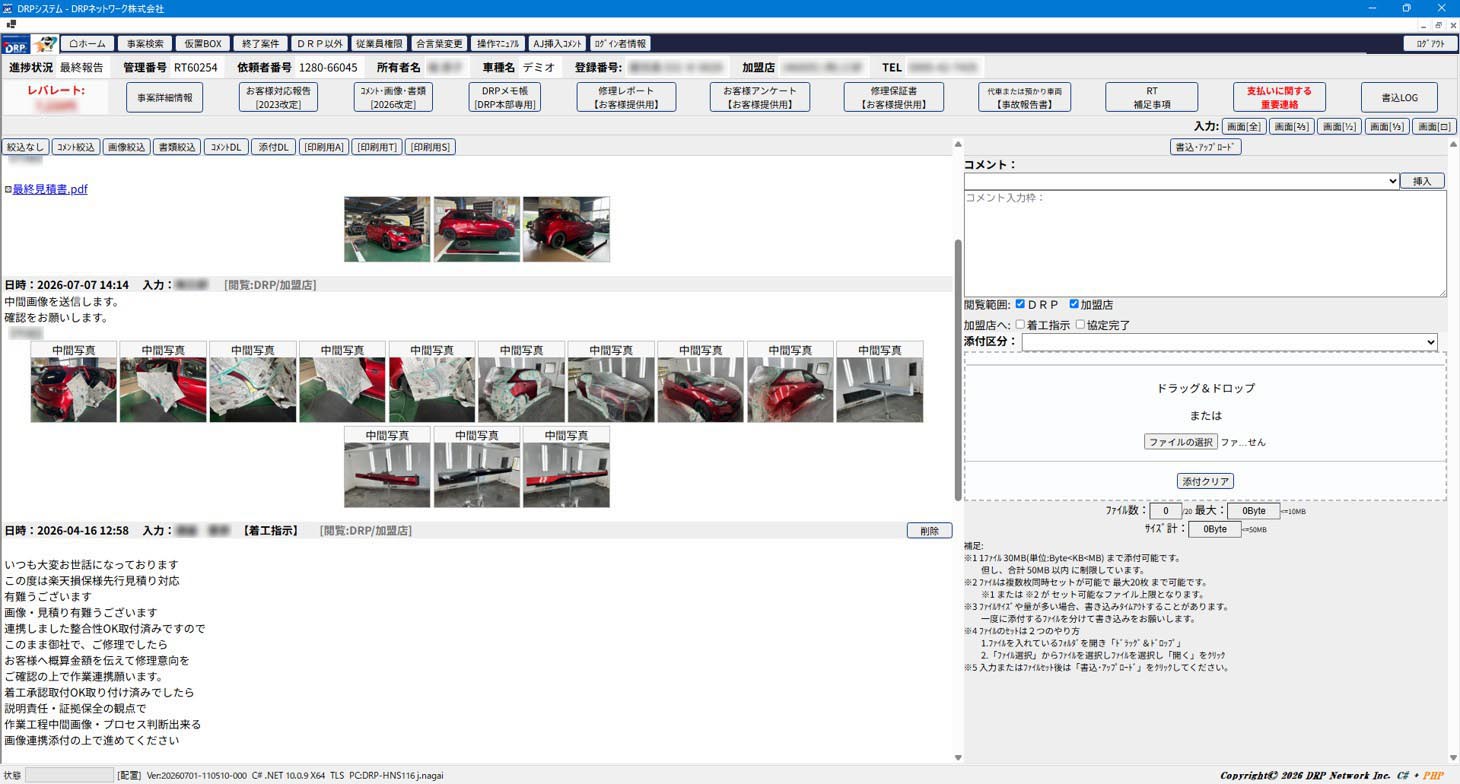Click the 書込・アップロード button
Screen dimensions: 1460x784
pyautogui.click(x=1205, y=147)
